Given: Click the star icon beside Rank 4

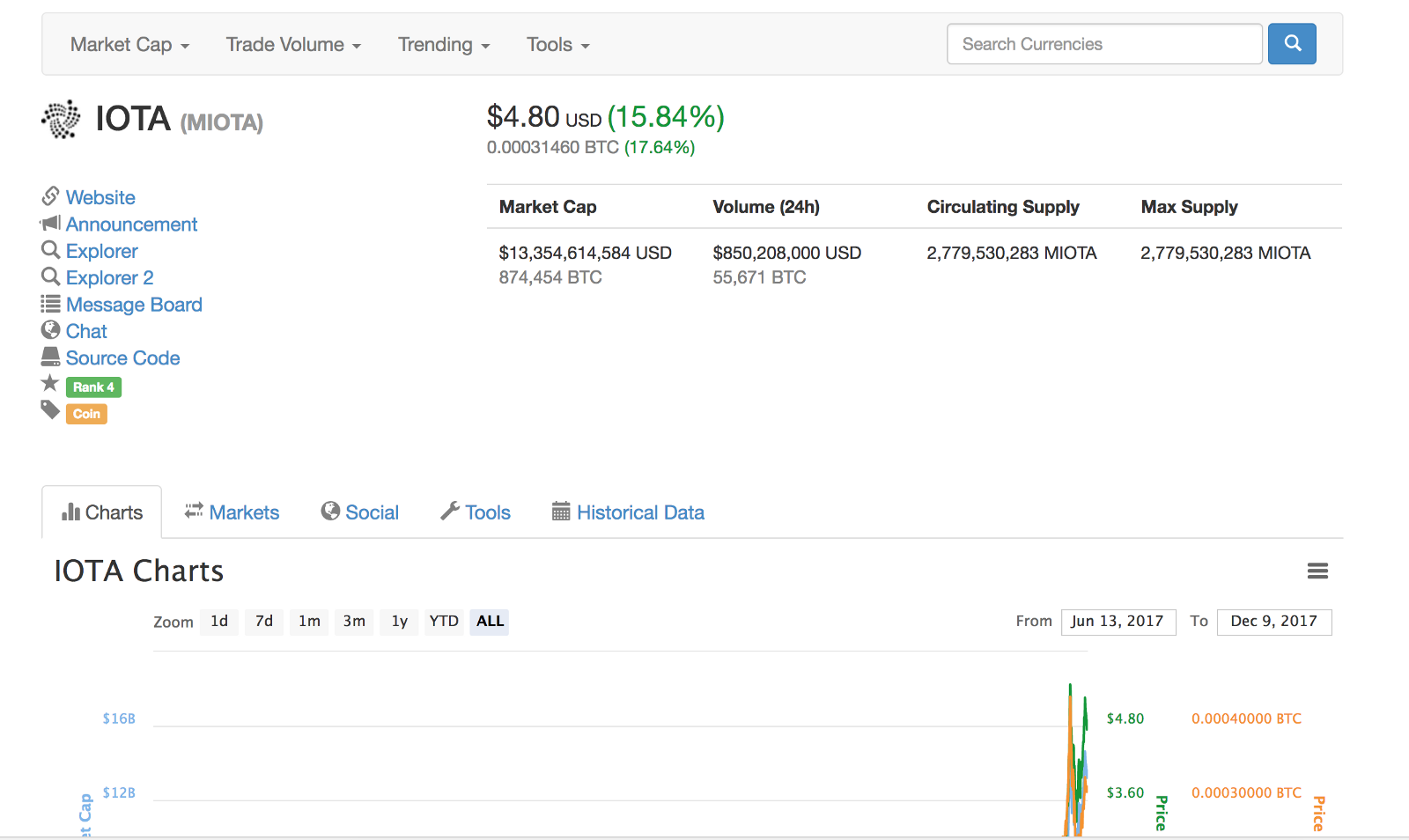Looking at the screenshot, I should [x=50, y=383].
